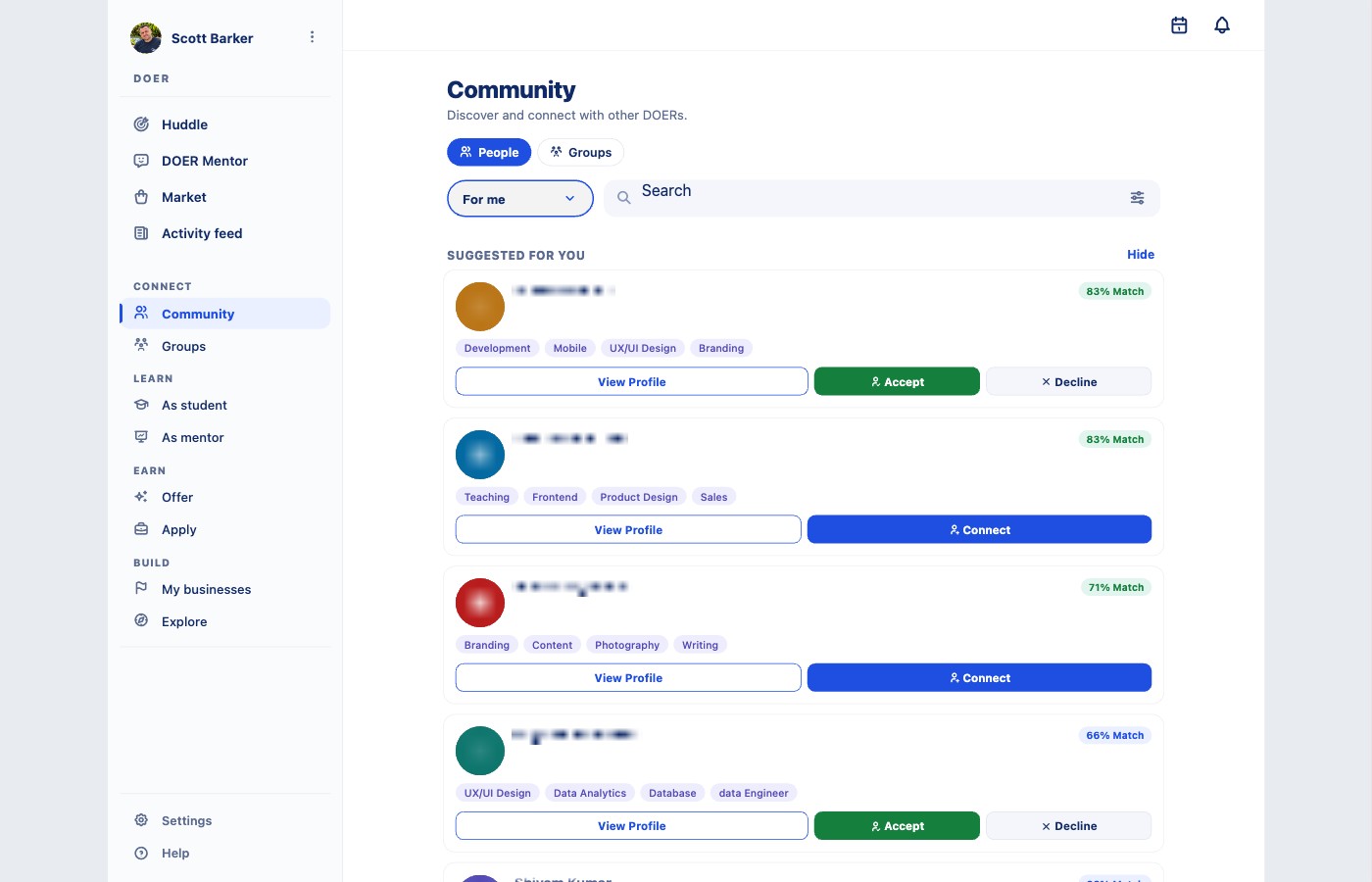Open the three-dot menu beside Scott Barker
The width and height of the screenshot is (1372, 882).
point(313,37)
